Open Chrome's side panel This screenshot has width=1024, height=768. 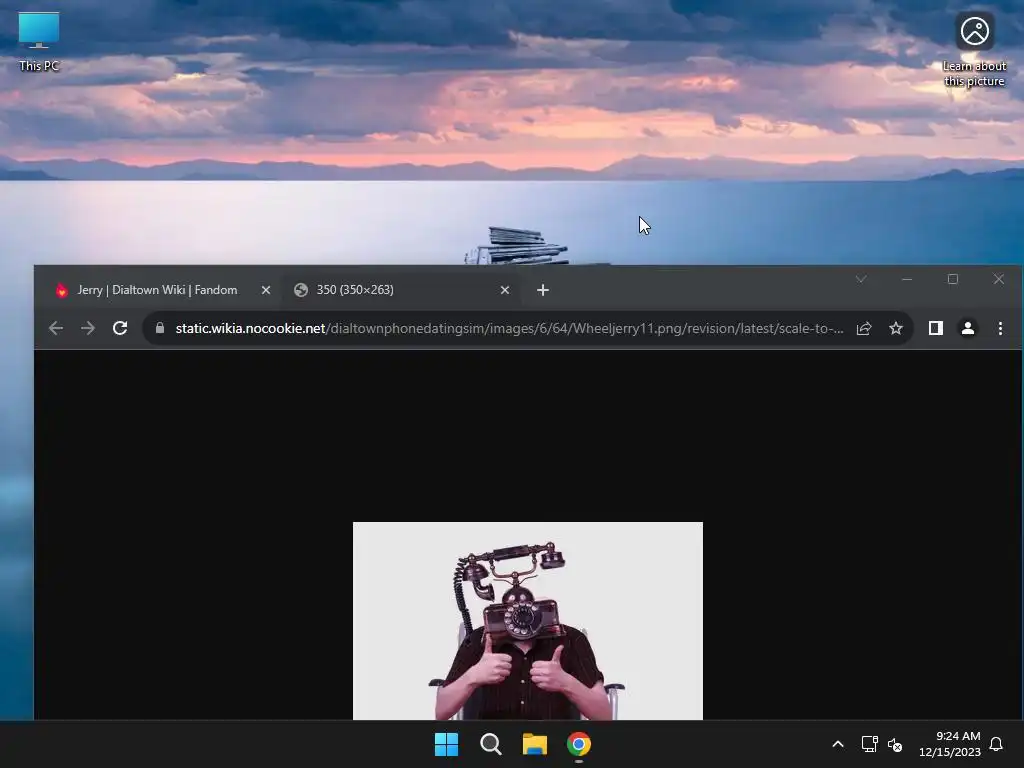(936, 328)
